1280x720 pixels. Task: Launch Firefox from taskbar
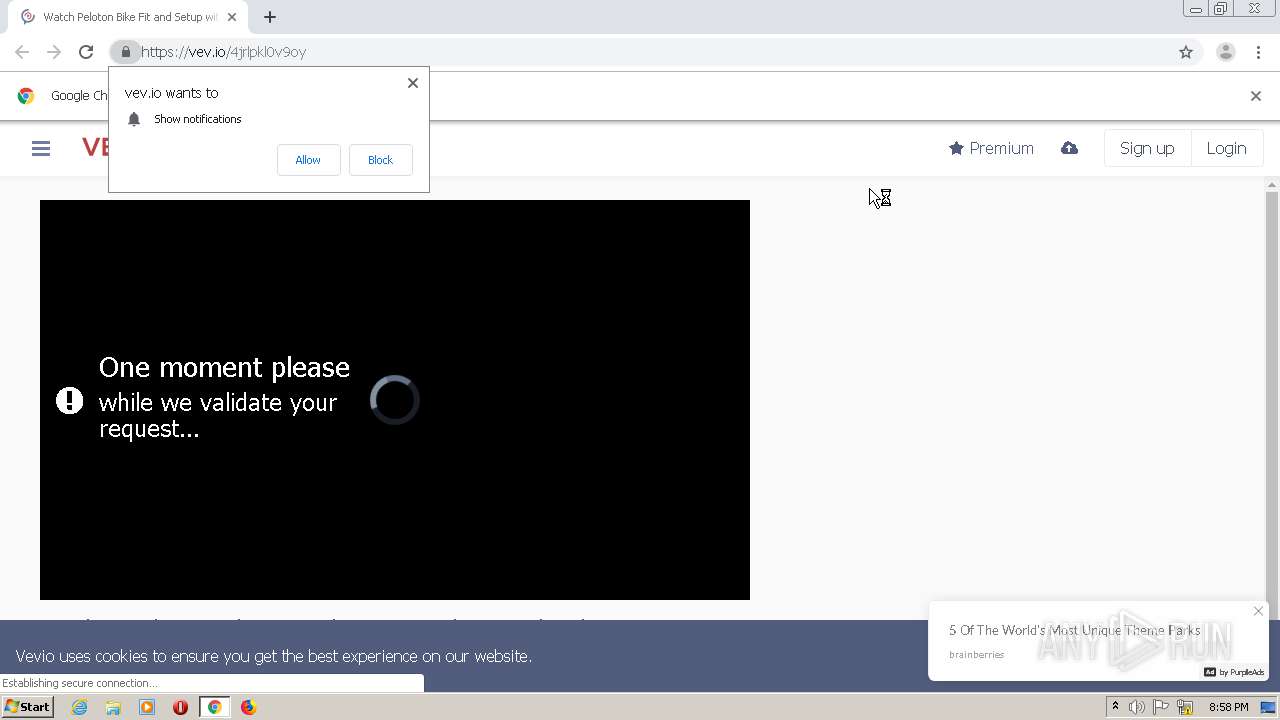pos(248,707)
